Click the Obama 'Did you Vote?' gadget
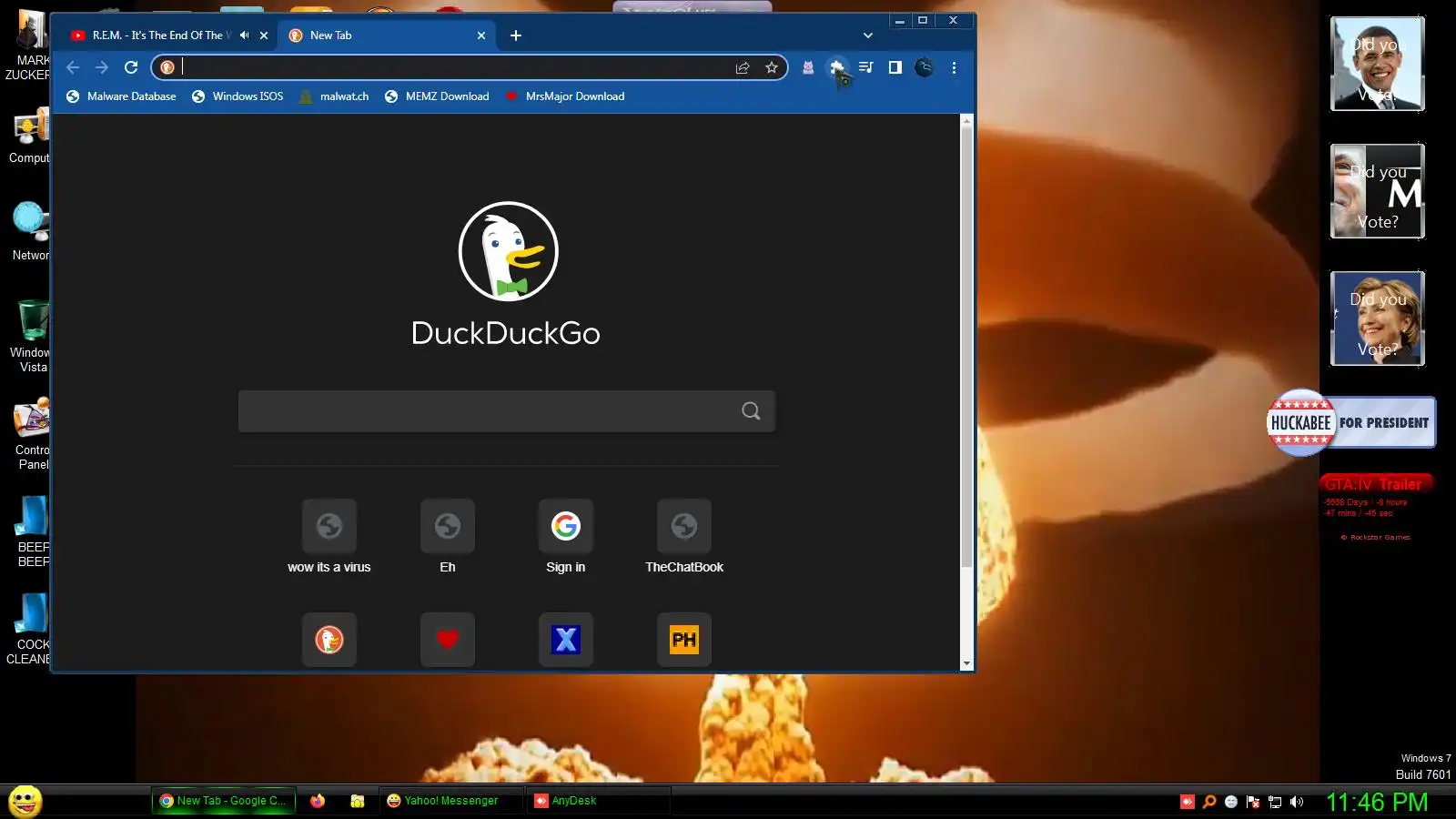1456x819 pixels. tap(1378, 64)
